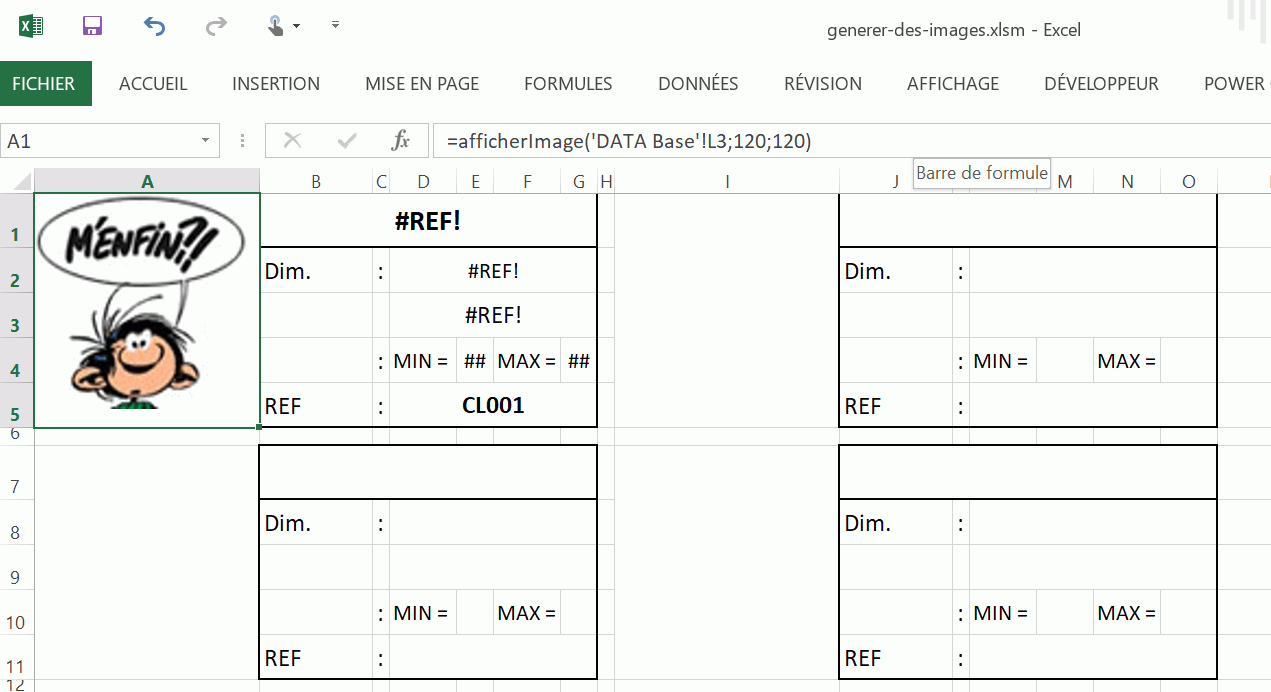Open the DÉVELOPPEUR ribbon tab
Image resolution: width=1271 pixels, height=692 pixels.
(1101, 84)
